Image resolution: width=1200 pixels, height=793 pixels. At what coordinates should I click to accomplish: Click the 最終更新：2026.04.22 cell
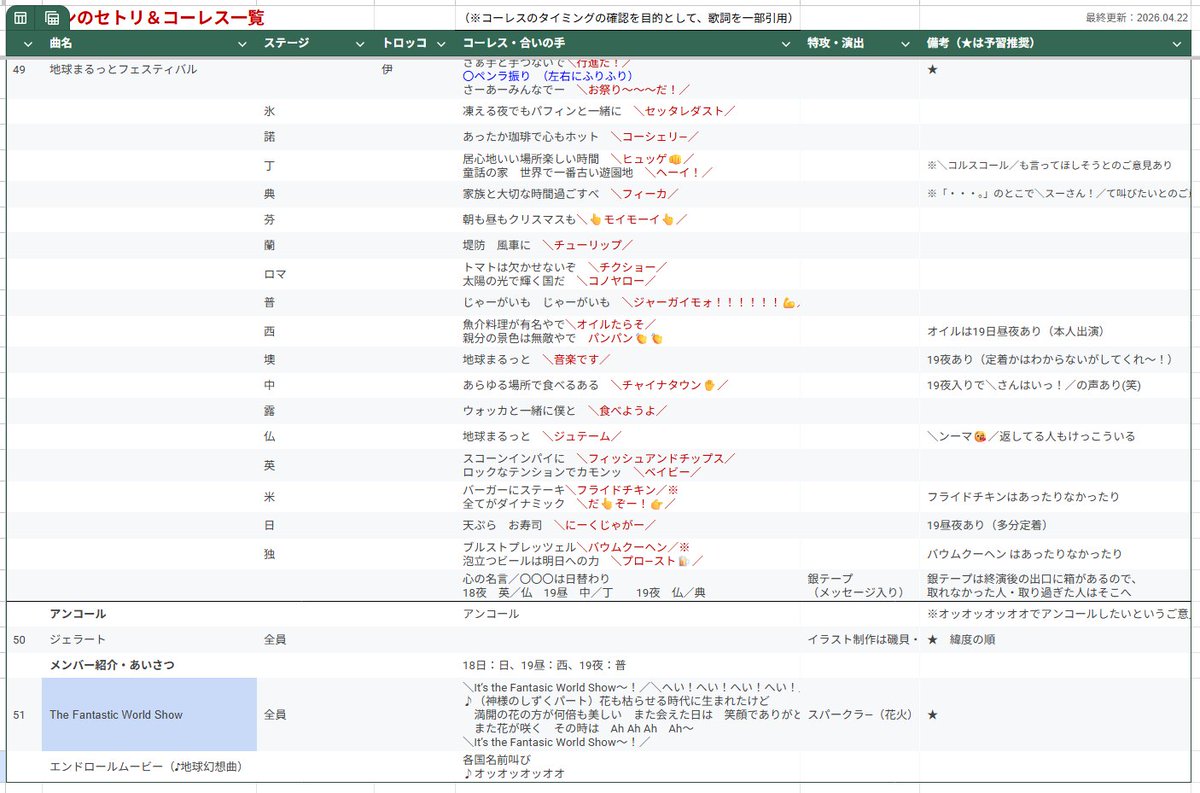point(1139,17)
